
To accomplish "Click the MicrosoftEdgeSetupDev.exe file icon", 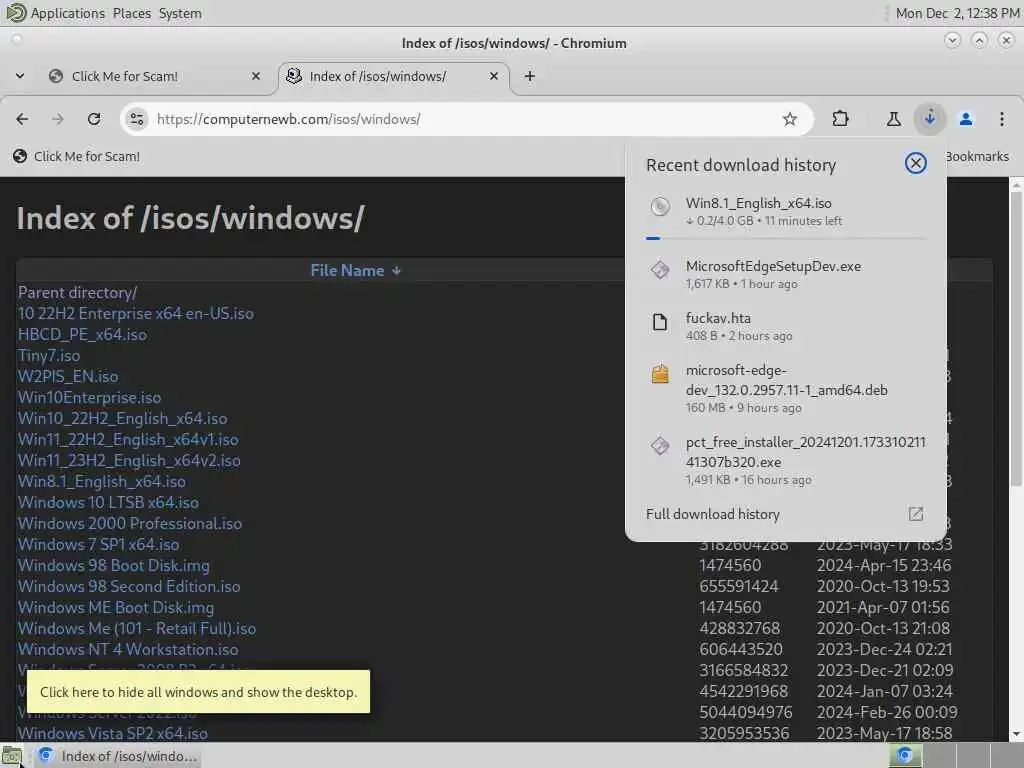I will (660, 270).
